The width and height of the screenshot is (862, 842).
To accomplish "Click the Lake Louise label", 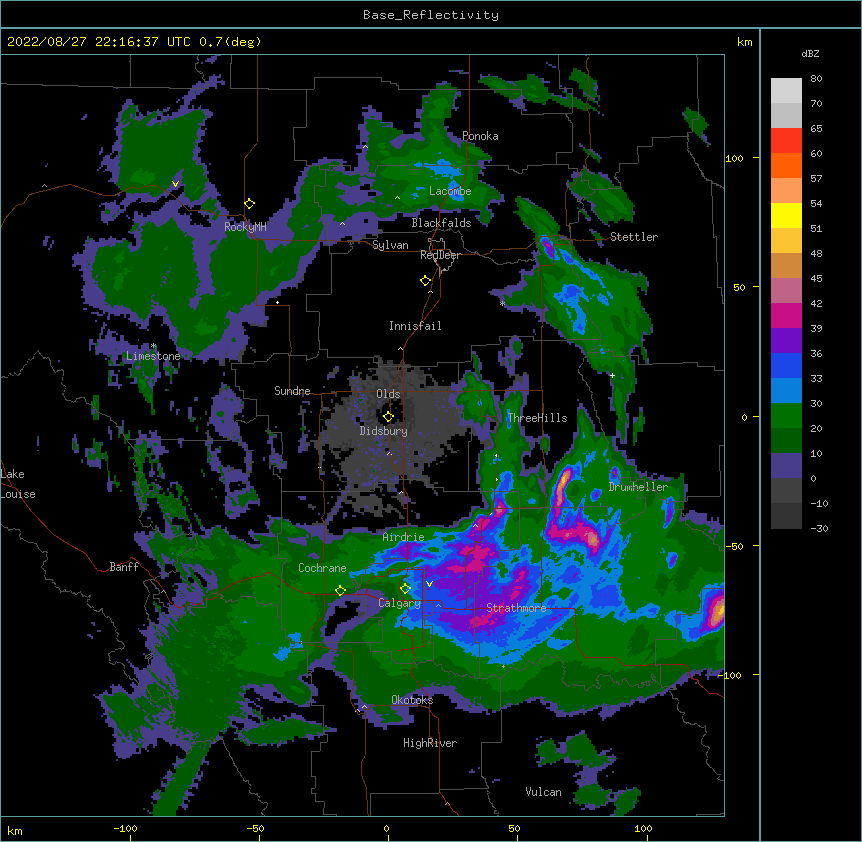I will point(16,484).
